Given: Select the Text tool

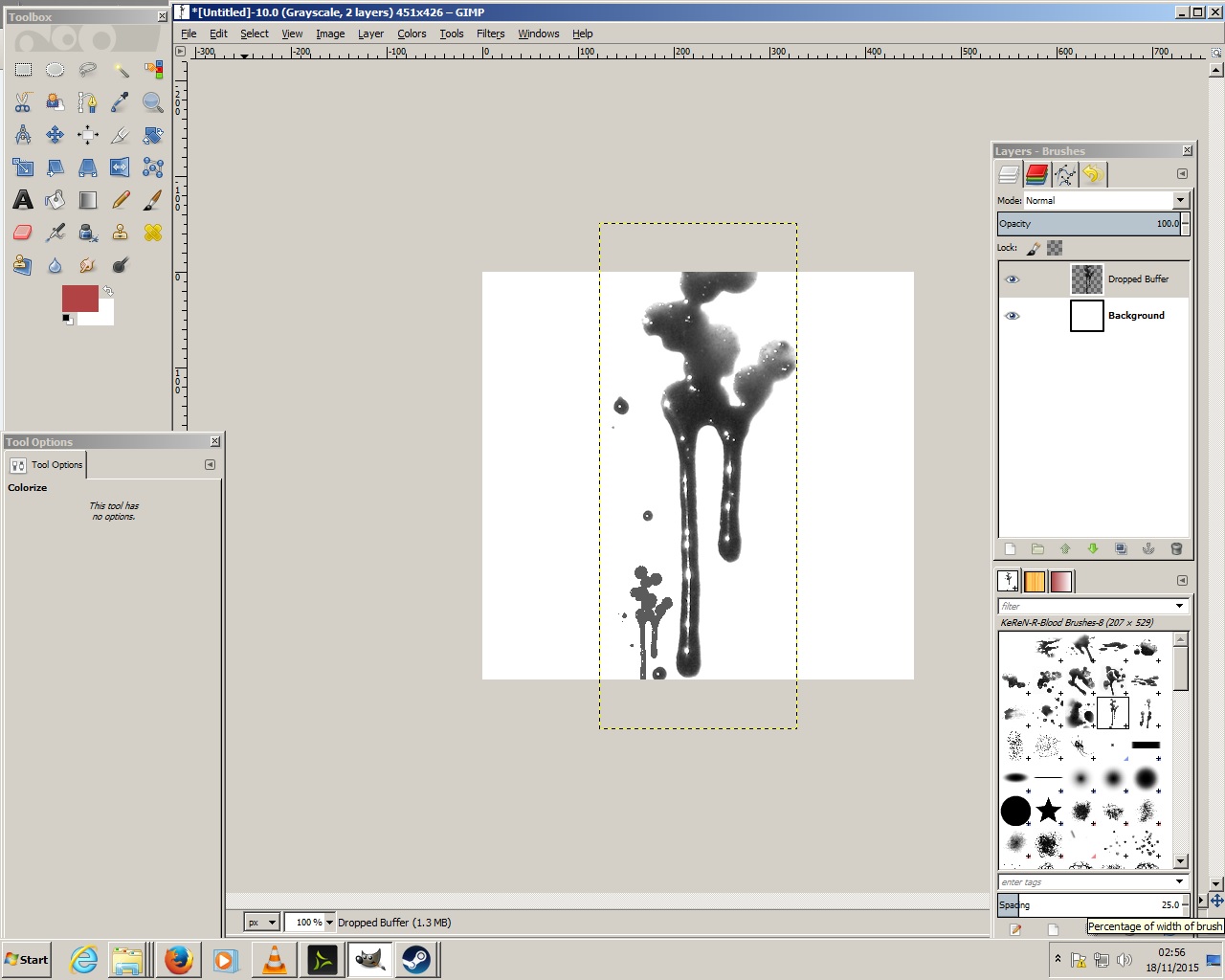Looking at the screenshot, I should pos(23,200).
